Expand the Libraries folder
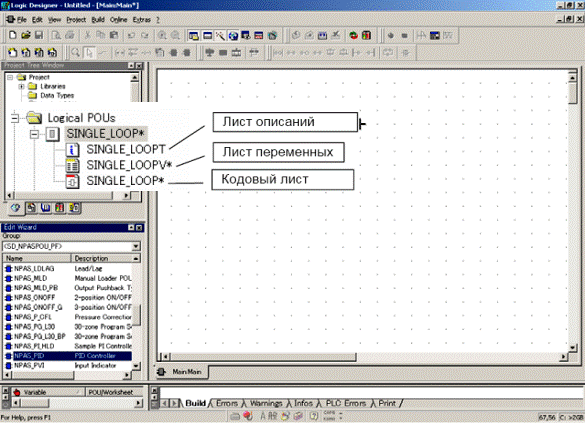585x423 pixels. coord(21,87)
